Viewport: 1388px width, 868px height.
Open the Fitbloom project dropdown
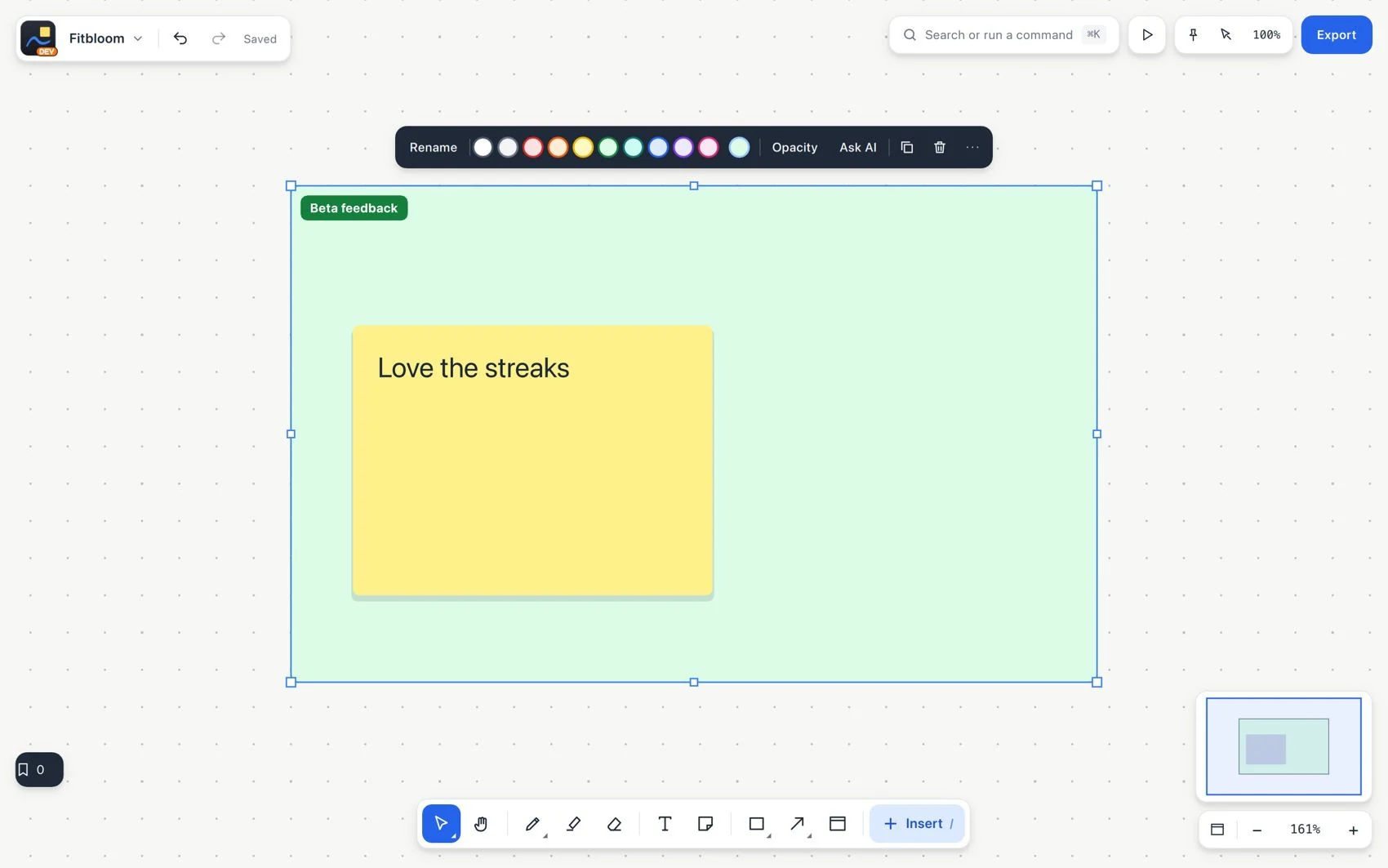106,38
